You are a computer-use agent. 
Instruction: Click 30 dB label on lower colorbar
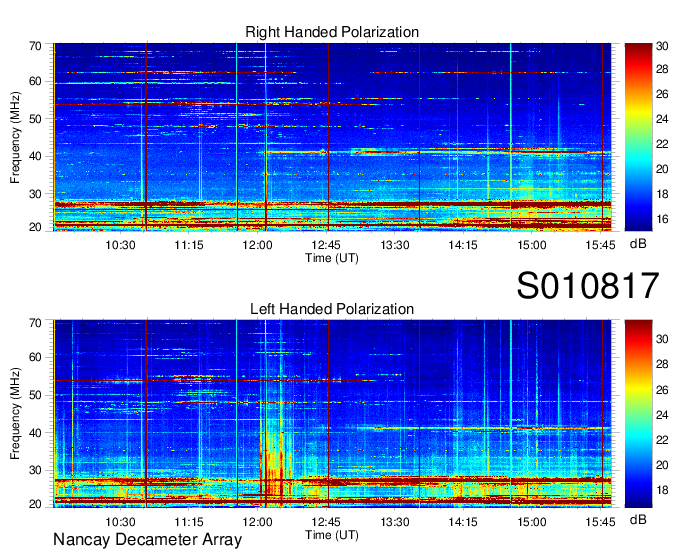[662, 339]
